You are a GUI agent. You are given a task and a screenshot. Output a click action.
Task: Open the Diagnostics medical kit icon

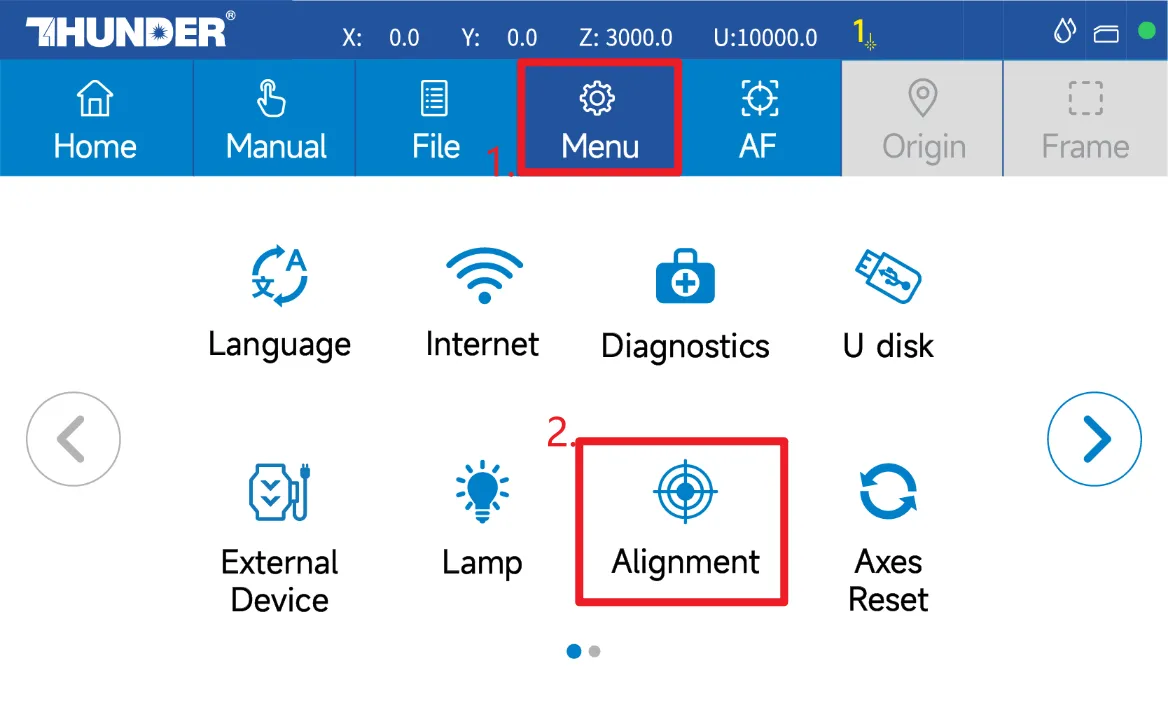click(685, 277)
